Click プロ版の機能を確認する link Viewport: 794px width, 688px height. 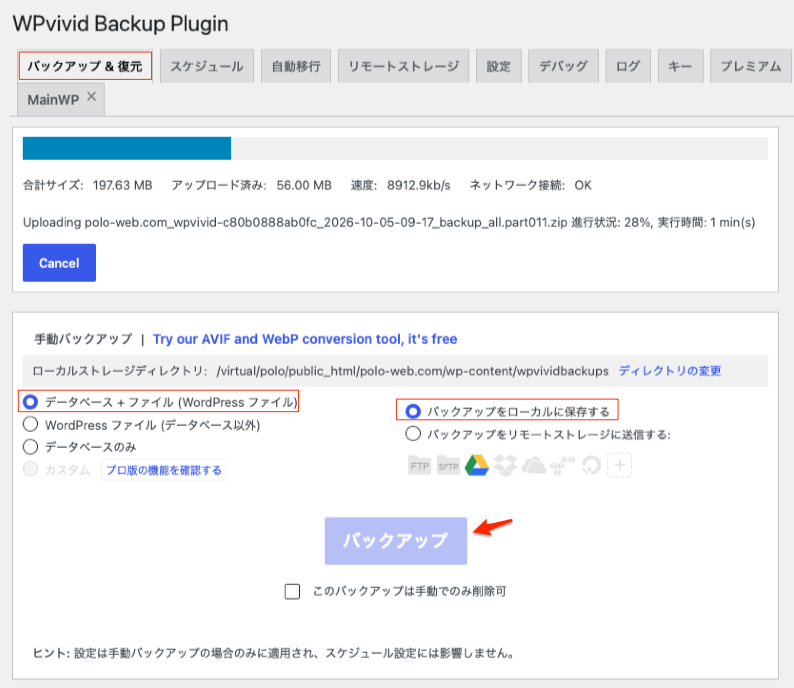click(164, 470)
